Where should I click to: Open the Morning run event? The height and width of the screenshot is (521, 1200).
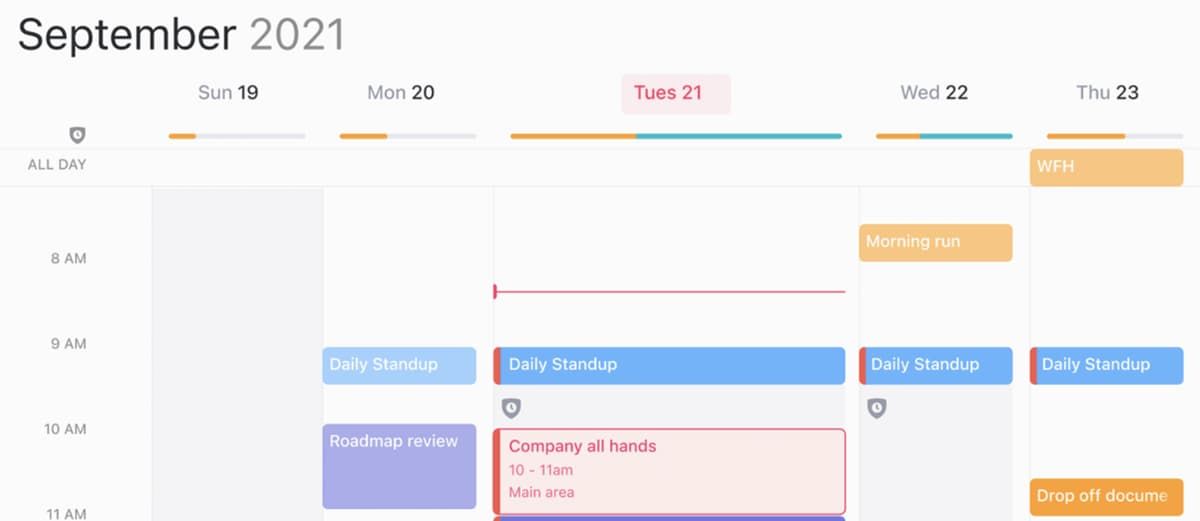[x=935, y=242]
